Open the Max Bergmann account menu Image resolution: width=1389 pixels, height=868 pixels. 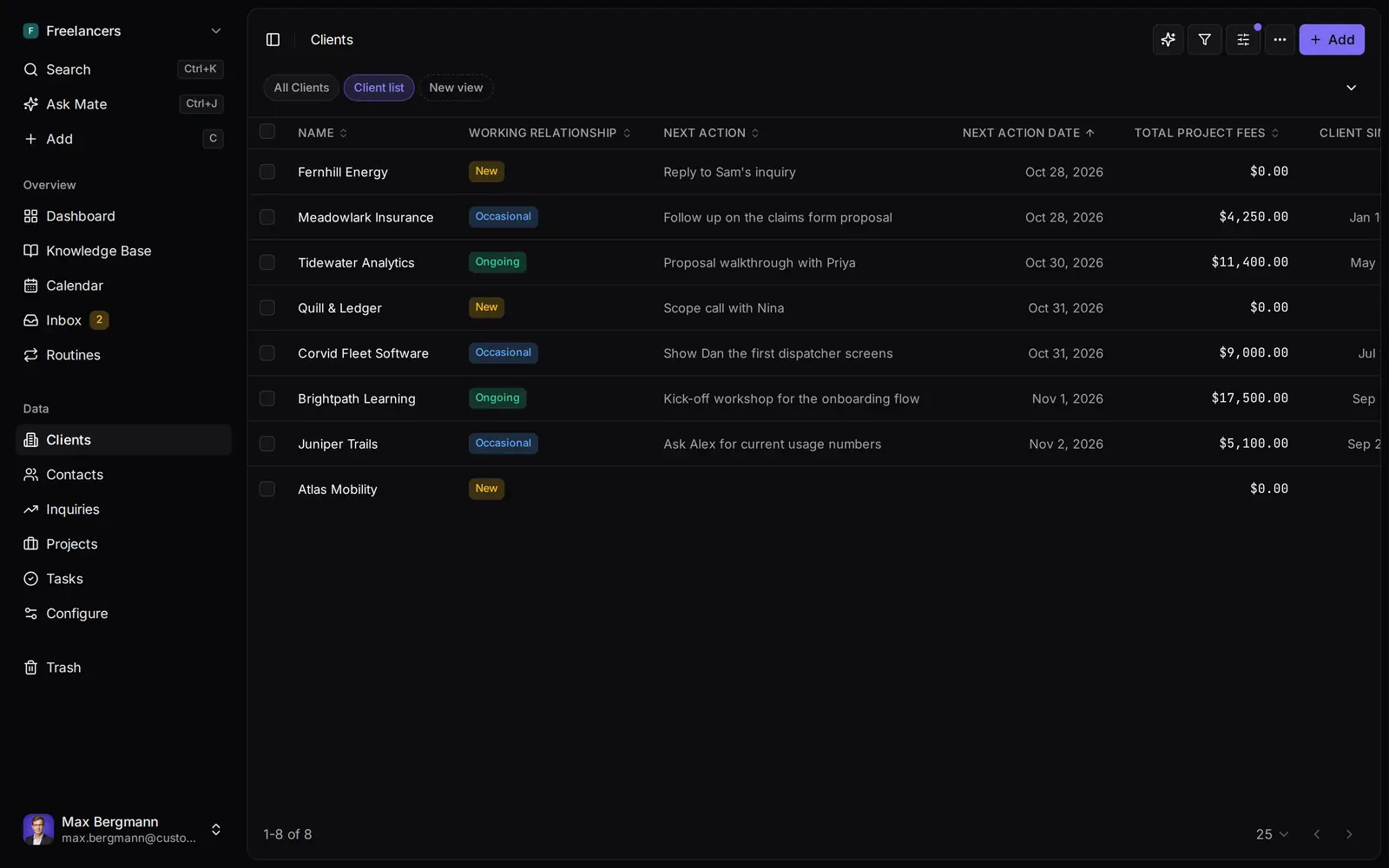pyautogui.click(x=123, y=830)
